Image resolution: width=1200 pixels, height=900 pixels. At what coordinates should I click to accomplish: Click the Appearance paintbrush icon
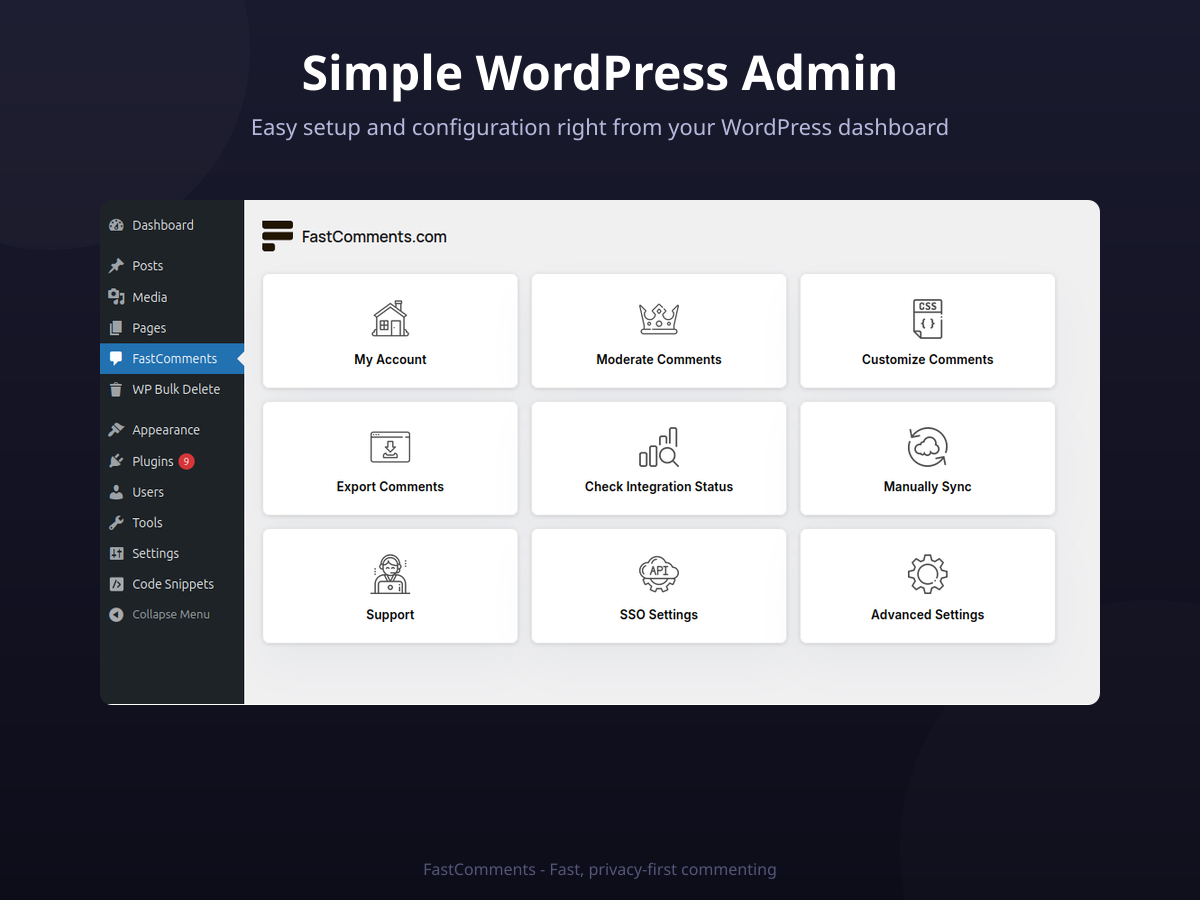click(x=116, y=430)
